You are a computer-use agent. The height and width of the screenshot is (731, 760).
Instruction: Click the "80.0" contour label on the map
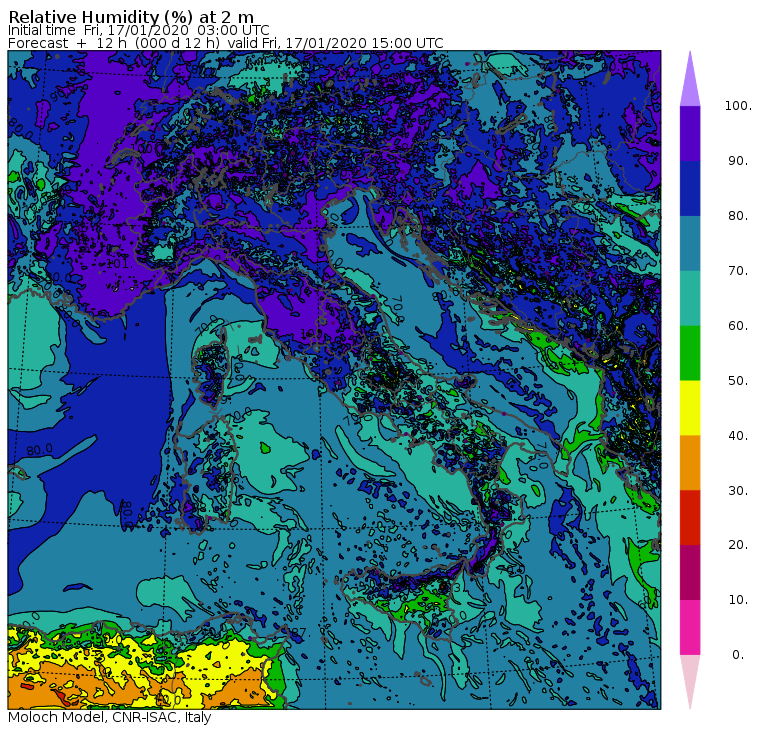pyautogui.click(x=39, y=450)
